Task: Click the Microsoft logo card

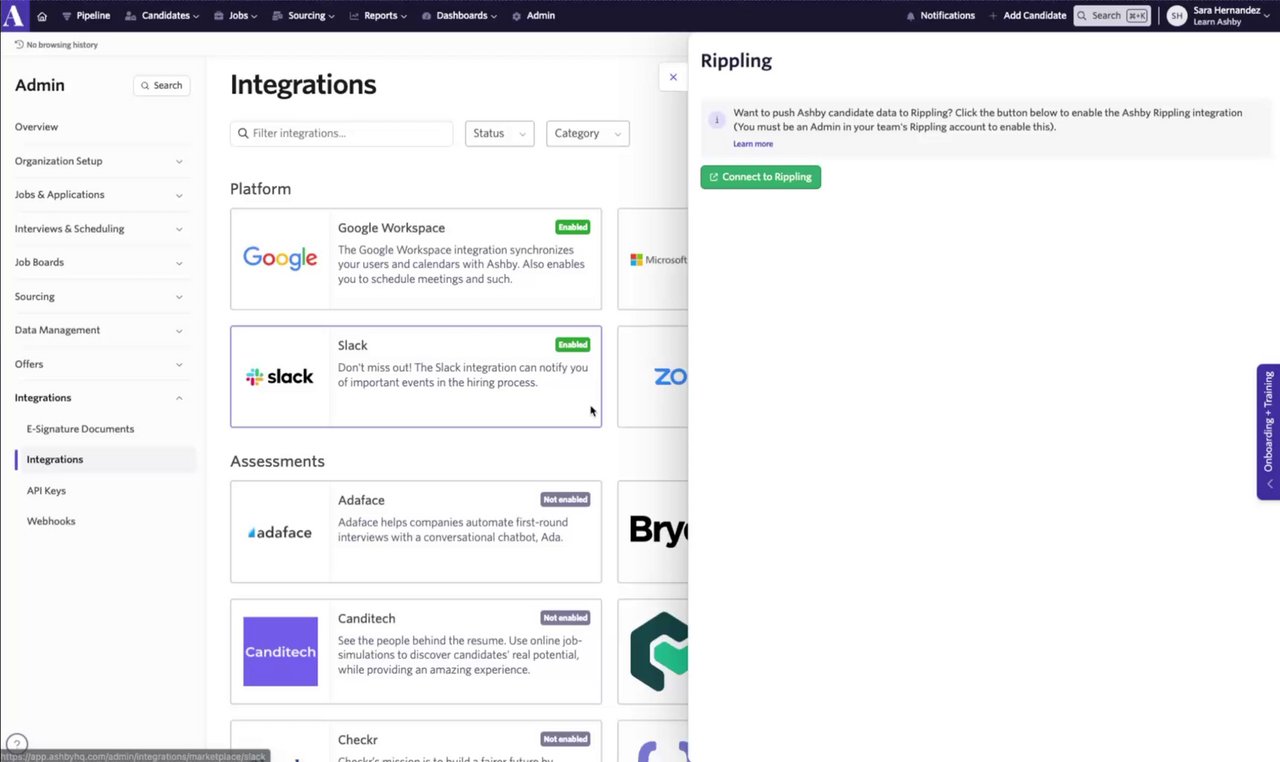Action: (x=654, y=259)
